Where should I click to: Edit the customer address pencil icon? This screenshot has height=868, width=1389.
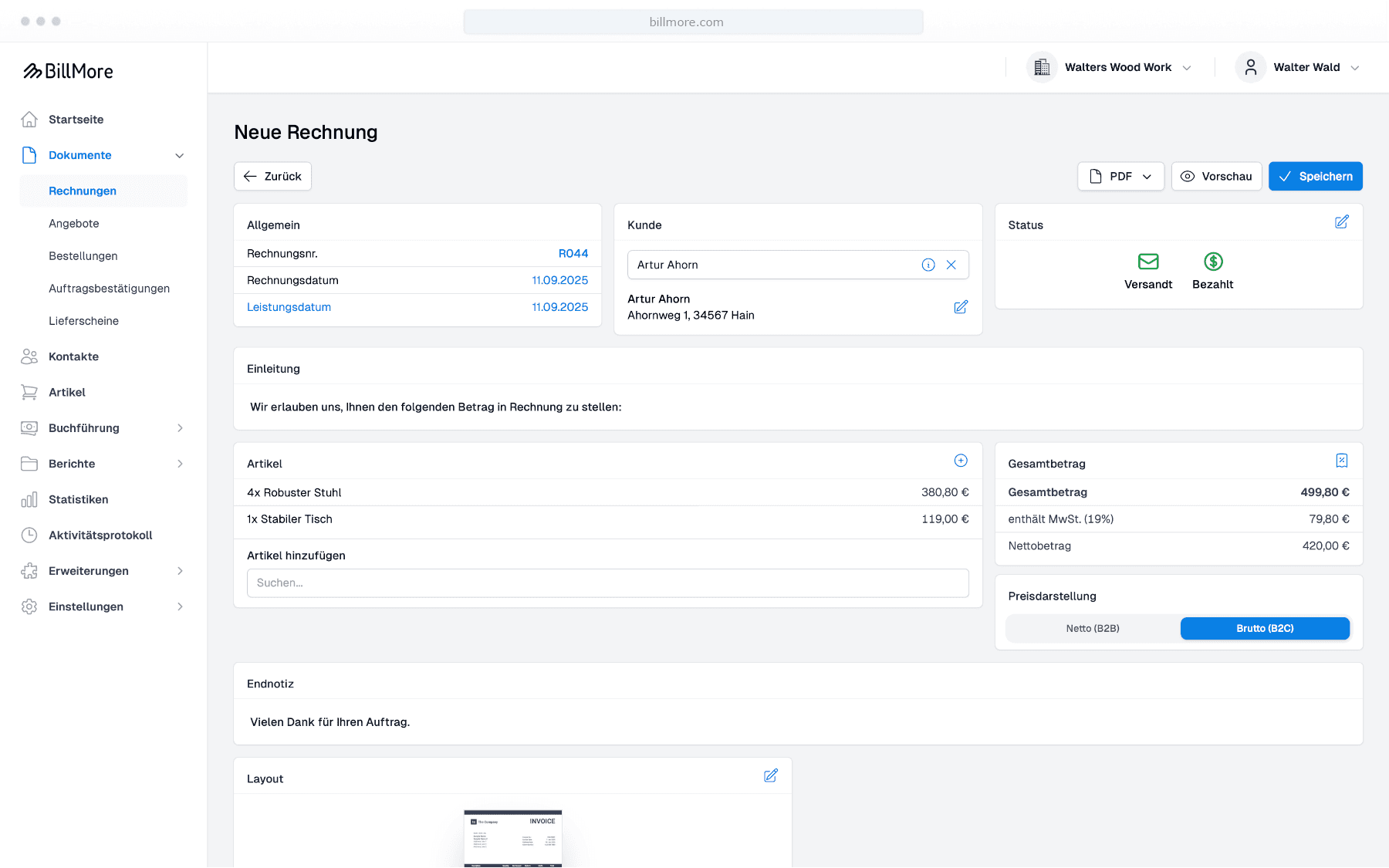click(961, 307)
